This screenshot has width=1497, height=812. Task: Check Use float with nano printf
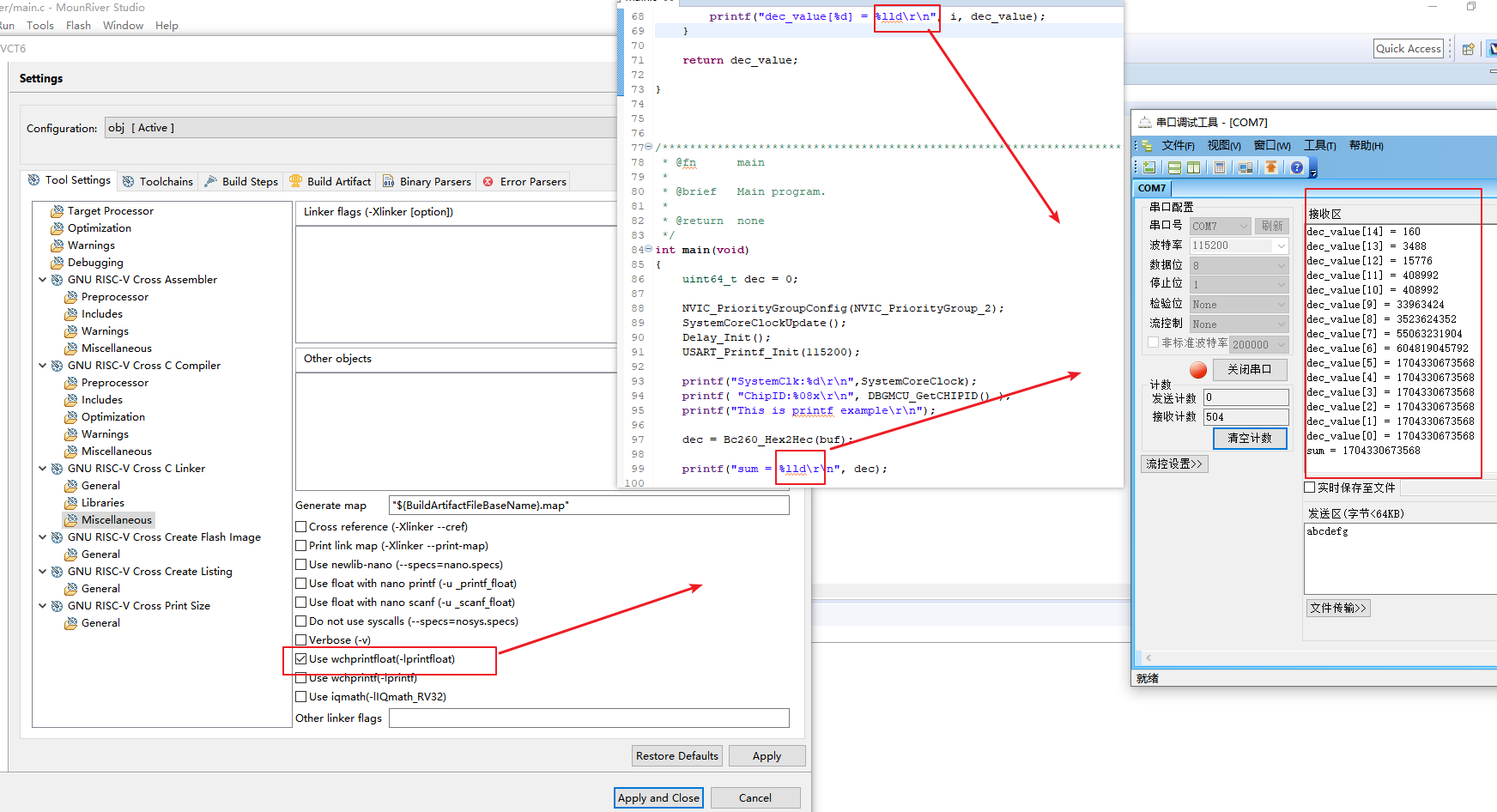pyautogui.click(x=301, y=584)
